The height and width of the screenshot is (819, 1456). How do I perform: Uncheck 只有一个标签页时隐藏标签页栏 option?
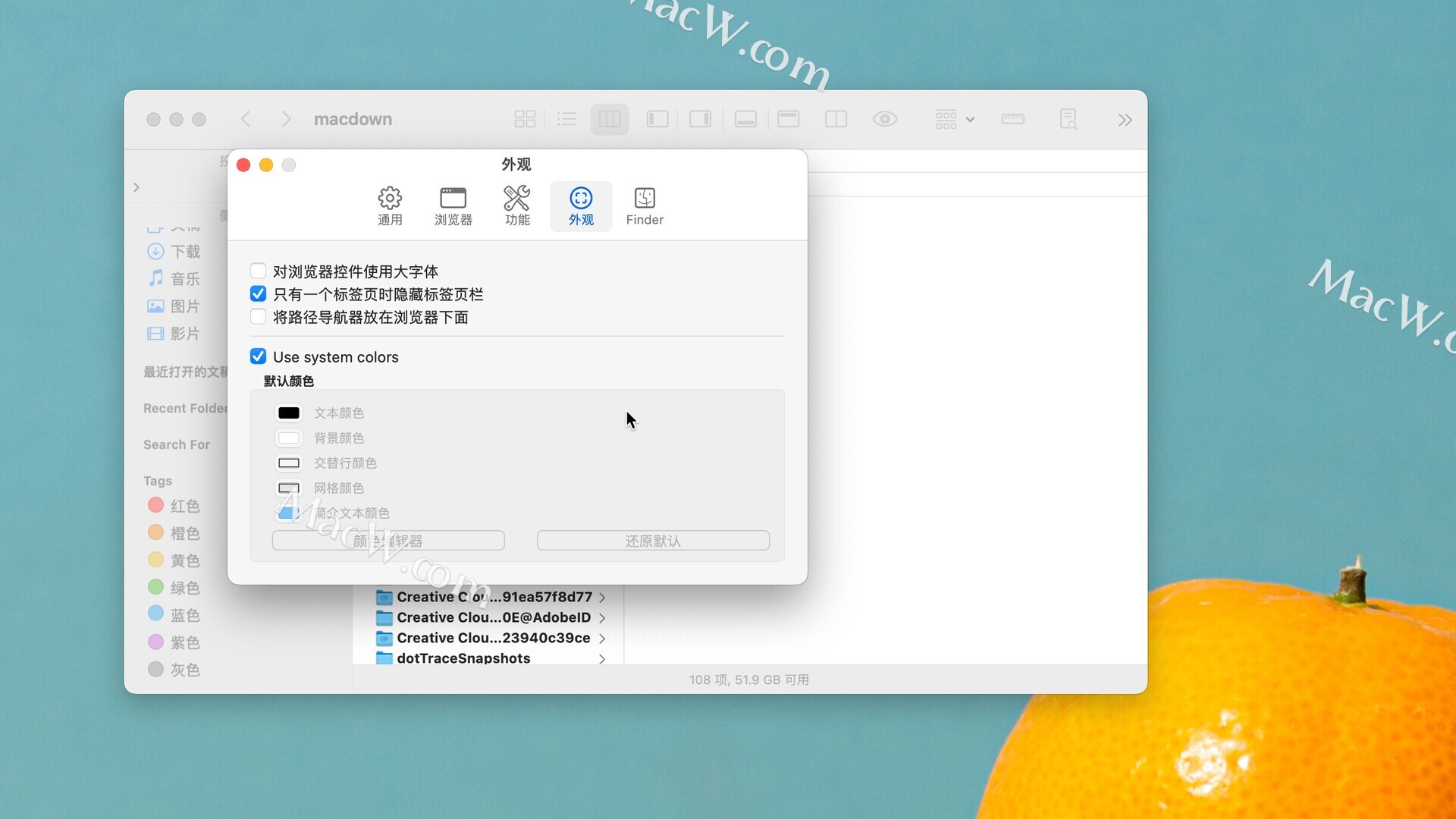point(258,293)
